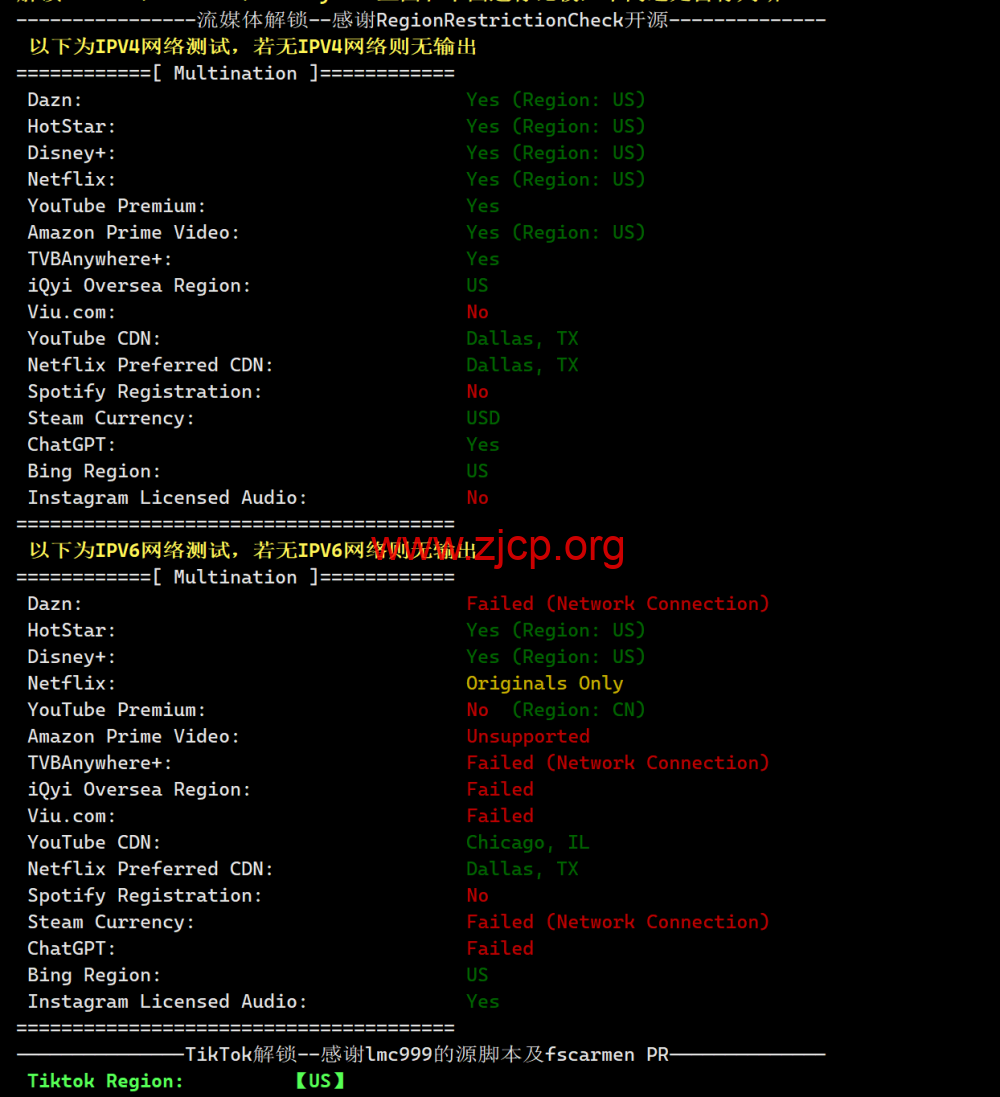Select the IPV4 Viu.com label
Image resolution: width=1000 pixels, height=1097 pixels.
pos(71,312)
